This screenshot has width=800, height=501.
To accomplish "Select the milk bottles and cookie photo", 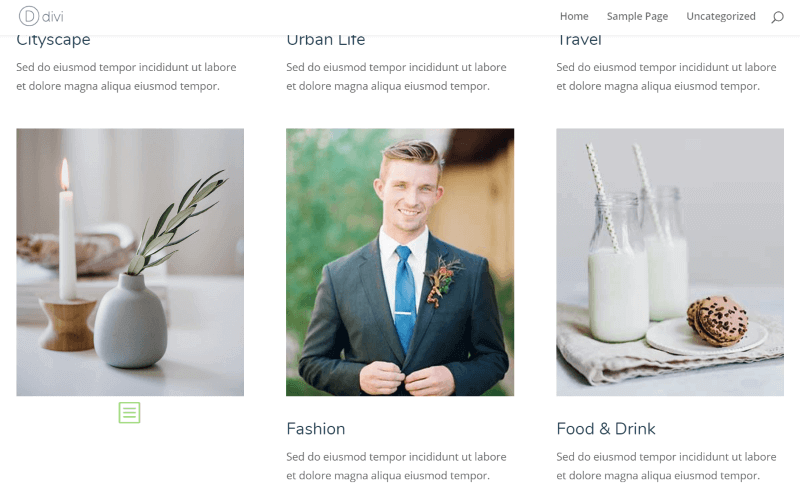I will click(670, 262).
